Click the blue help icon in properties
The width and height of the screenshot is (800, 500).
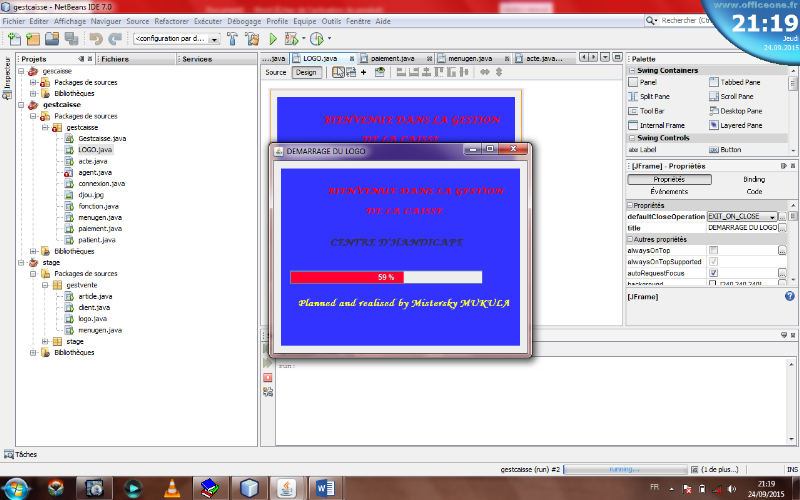tap(789, 296)
